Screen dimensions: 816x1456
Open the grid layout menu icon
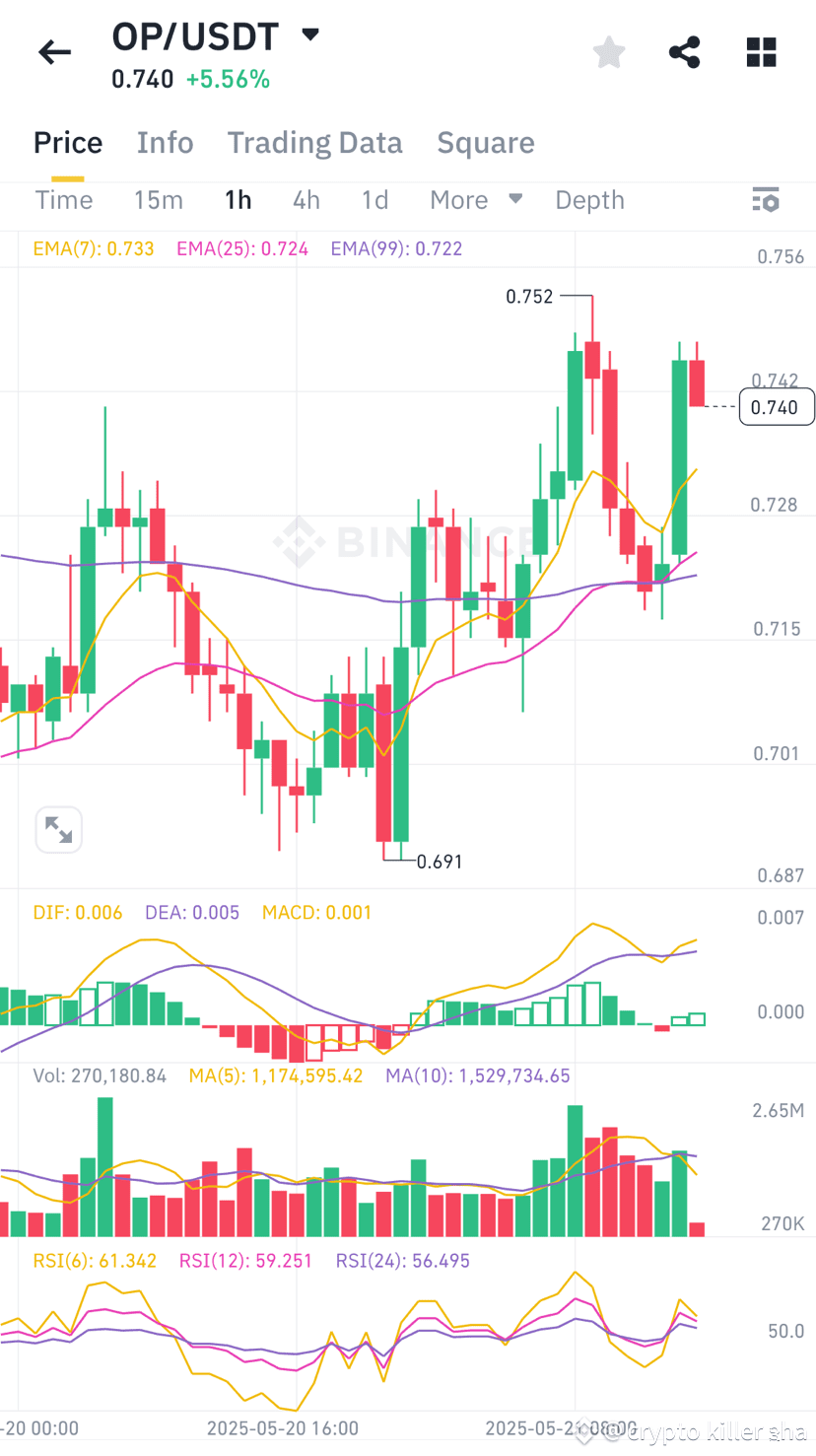[x=761, y=52]
